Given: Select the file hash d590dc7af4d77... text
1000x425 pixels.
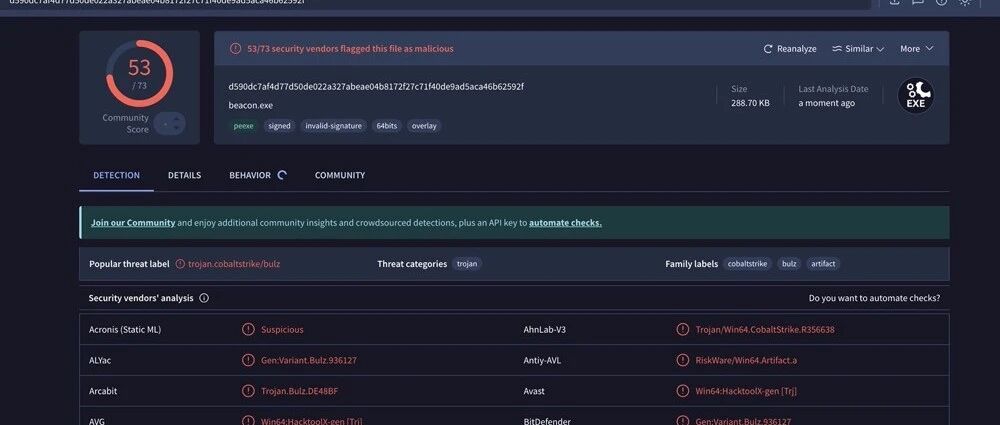Looking at the screenshot, I should 376,86.
